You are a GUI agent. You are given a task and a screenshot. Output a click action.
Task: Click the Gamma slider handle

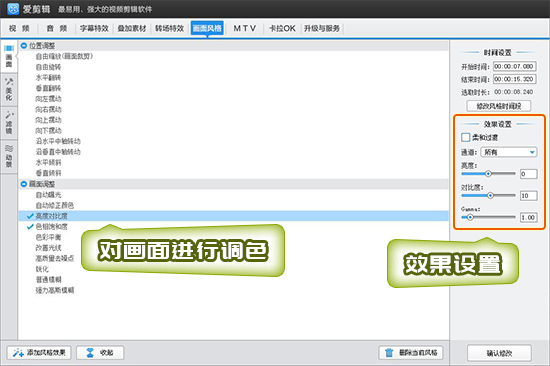point(470,218)
